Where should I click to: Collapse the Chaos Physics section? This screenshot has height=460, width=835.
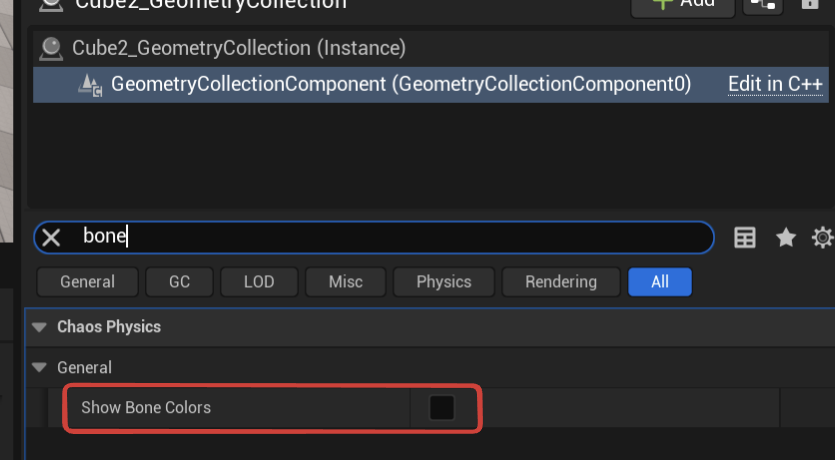coord(39,327)
